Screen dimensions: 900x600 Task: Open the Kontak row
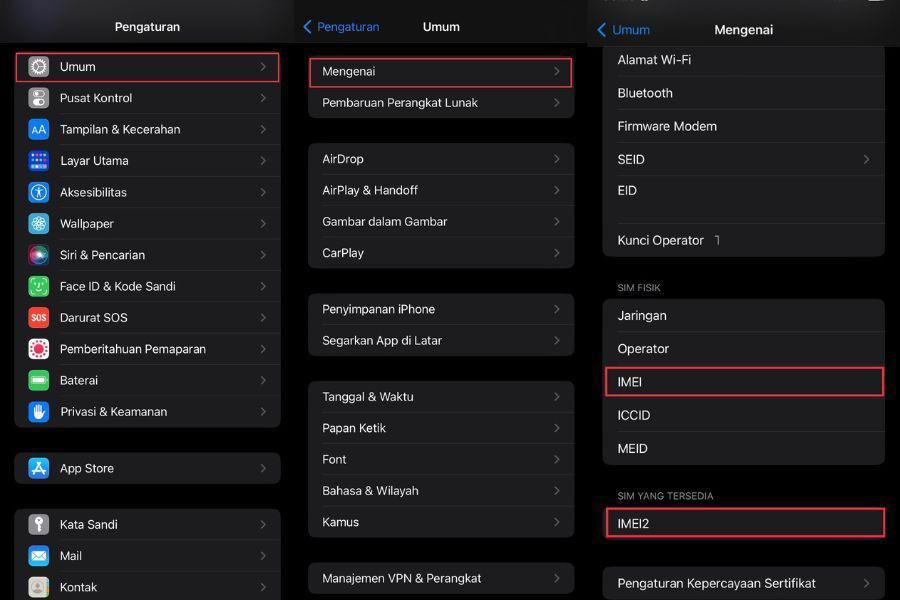pos(148,586)
